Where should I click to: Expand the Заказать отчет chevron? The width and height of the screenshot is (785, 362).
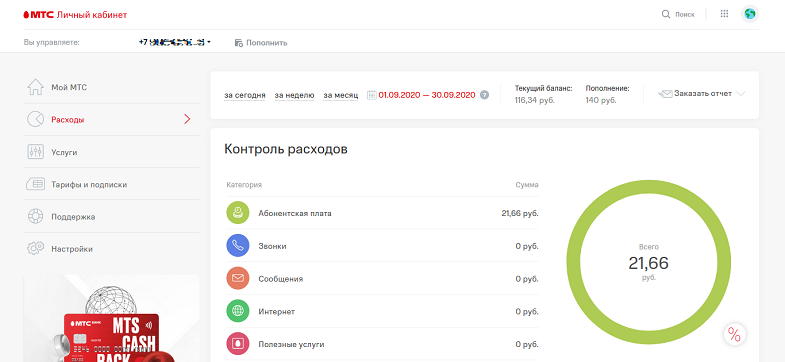[741, 94]
